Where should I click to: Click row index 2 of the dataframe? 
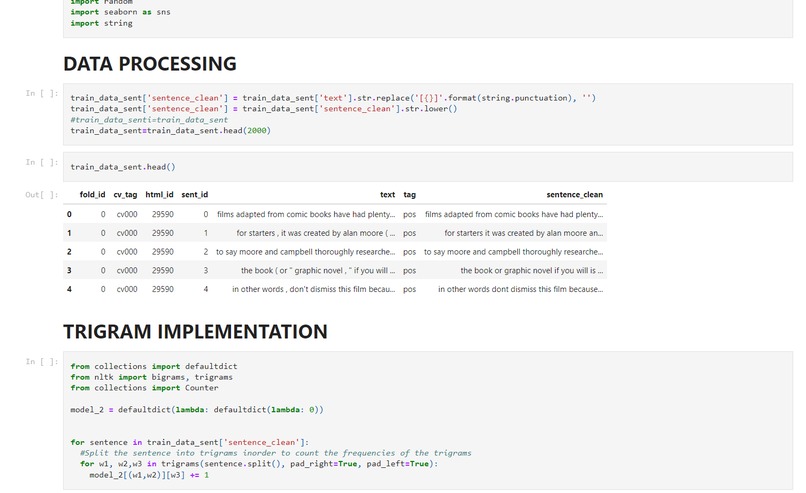pos(69,251)
